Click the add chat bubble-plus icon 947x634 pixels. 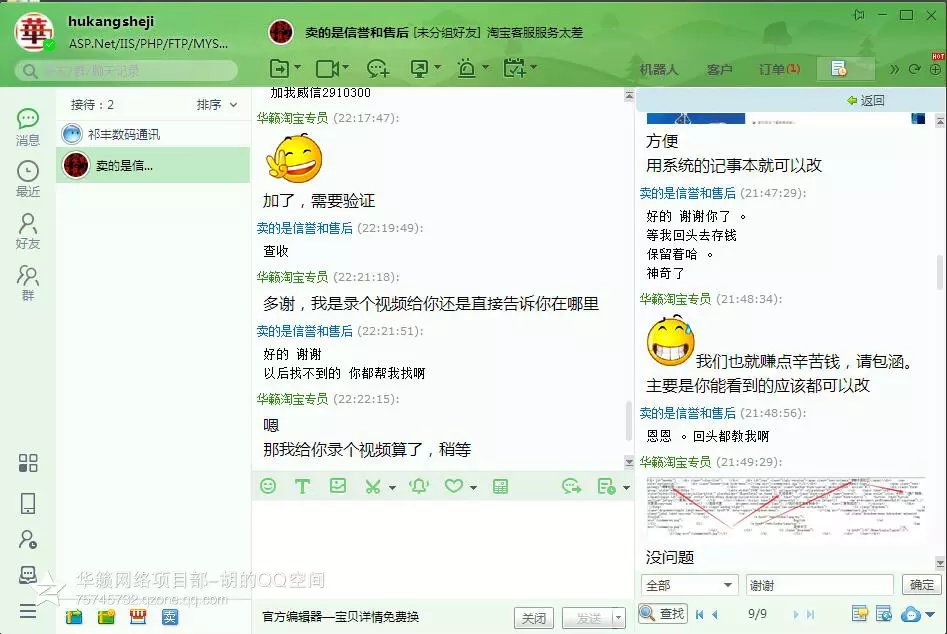(x=378, y=68)
